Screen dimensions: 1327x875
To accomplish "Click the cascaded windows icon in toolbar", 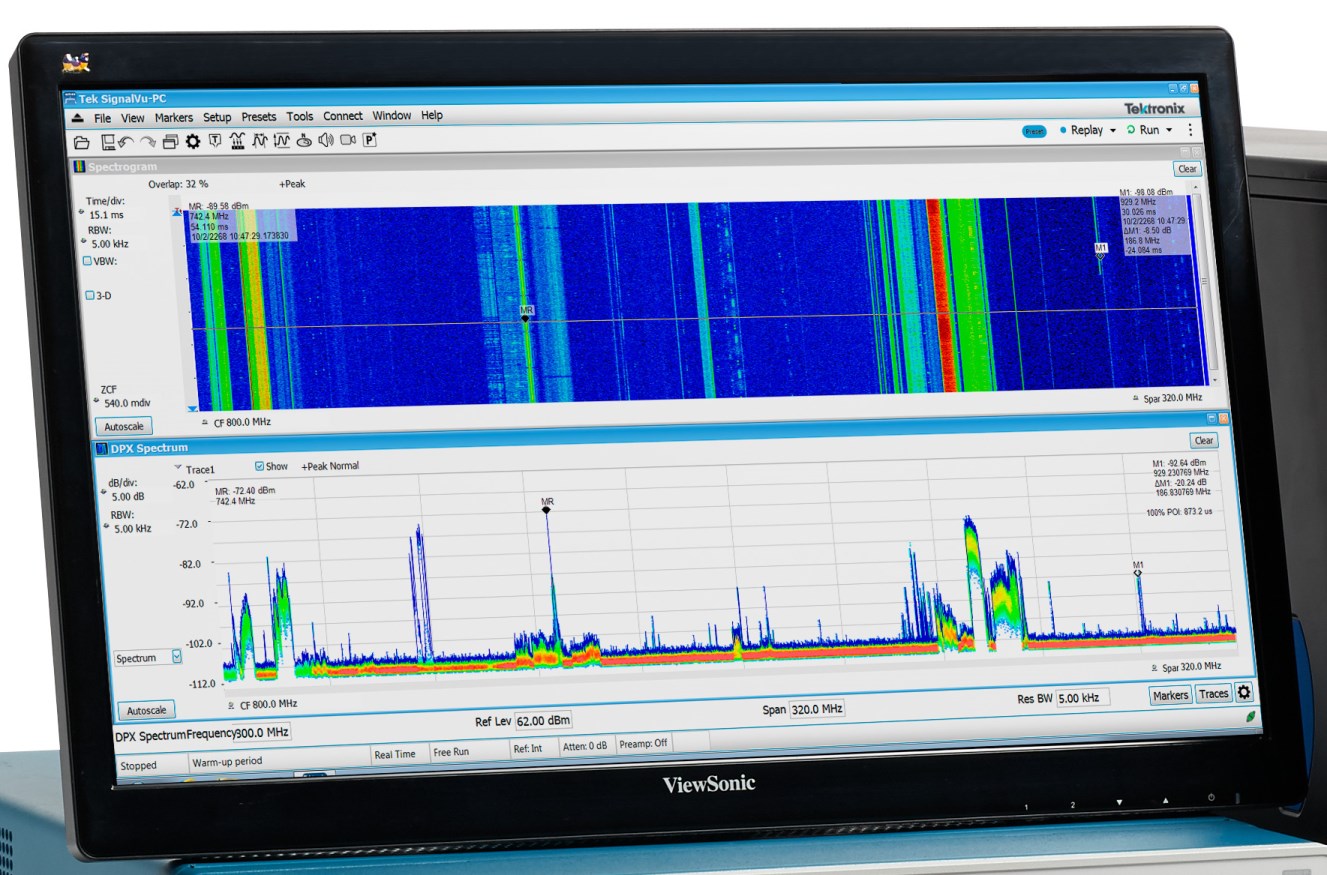I will pyautogui.click(x=170, y=142).
